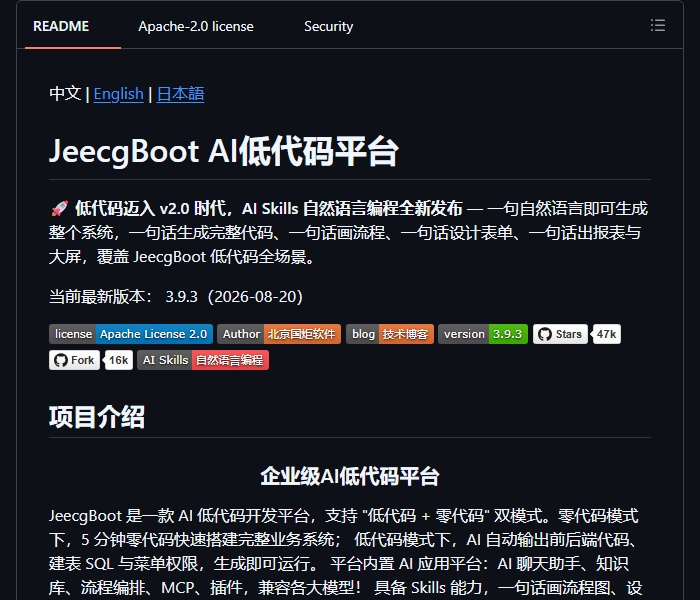This screenshot has width=700, height=600.
Task: Click the 项目介绍 section heading
Action: [97, 417]
